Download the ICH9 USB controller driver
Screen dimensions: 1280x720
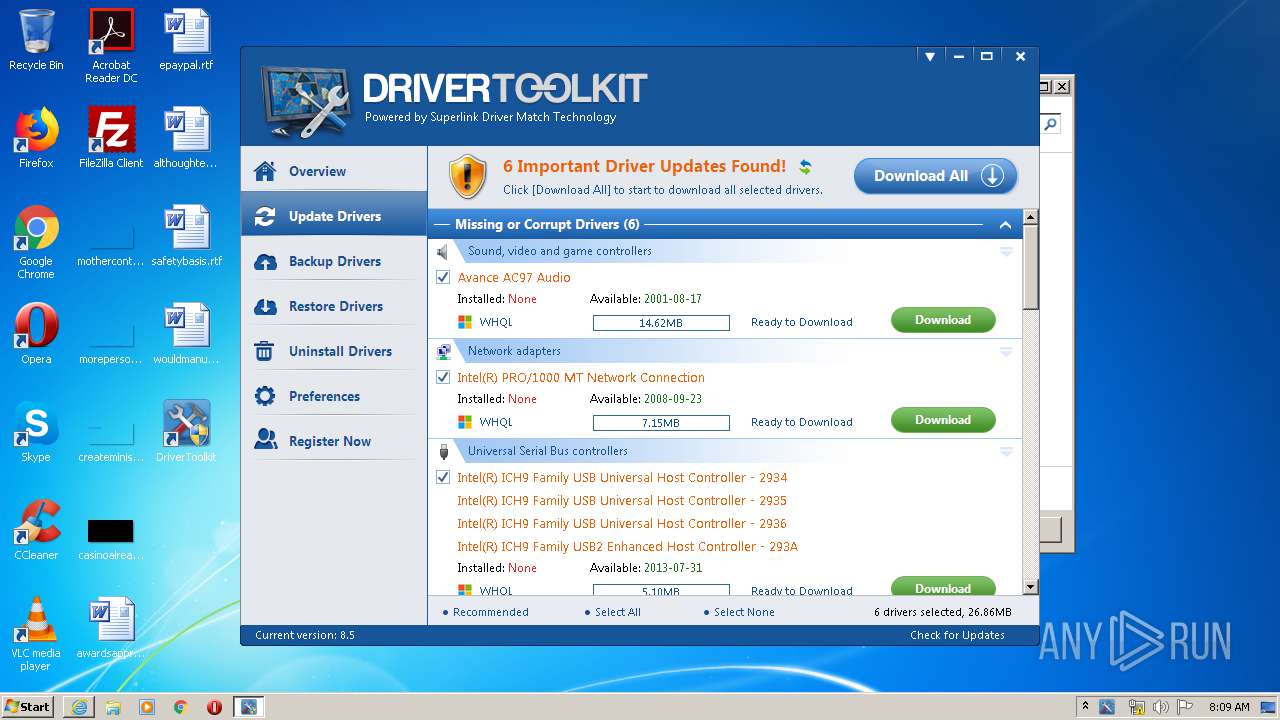943,586
